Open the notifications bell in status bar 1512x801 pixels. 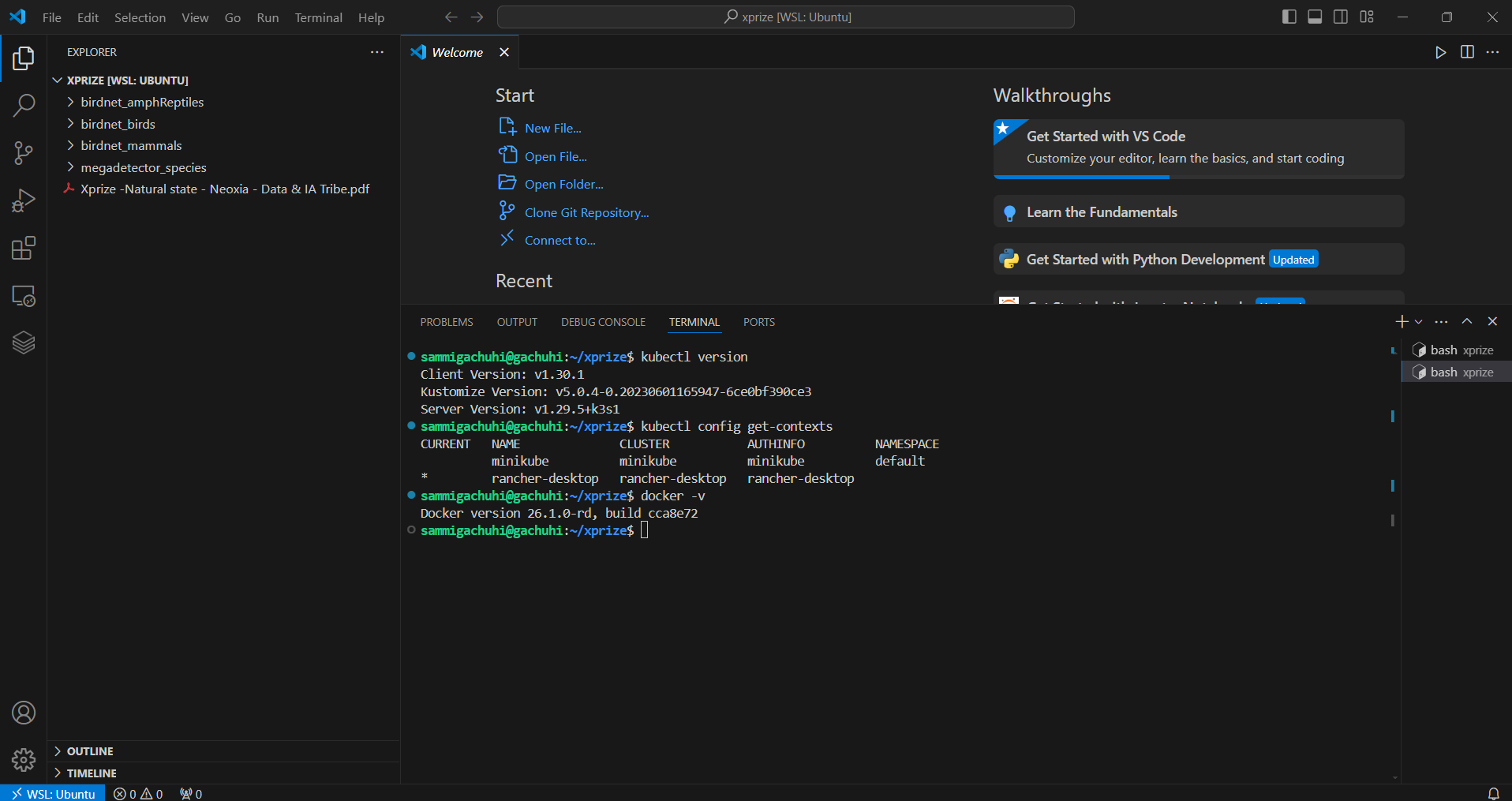pos(1494,793)
